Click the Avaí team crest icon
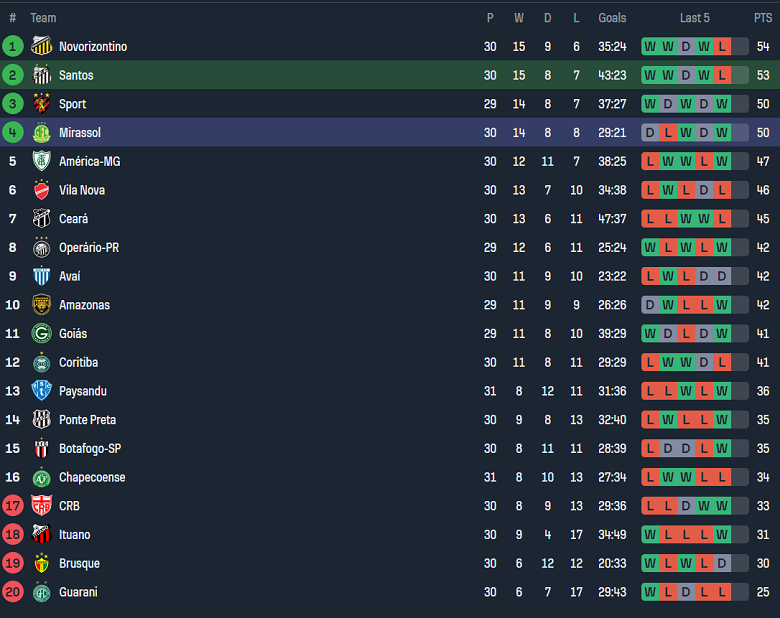Screen dimensions: 780x618 point(41,276)
